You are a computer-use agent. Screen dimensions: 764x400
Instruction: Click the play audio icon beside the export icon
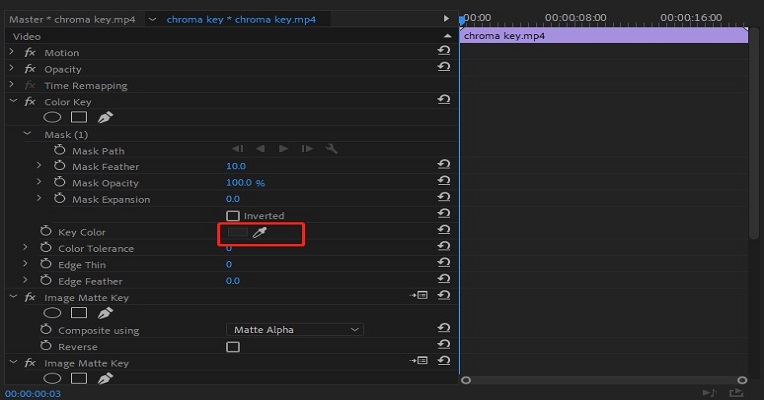[709, 393]
